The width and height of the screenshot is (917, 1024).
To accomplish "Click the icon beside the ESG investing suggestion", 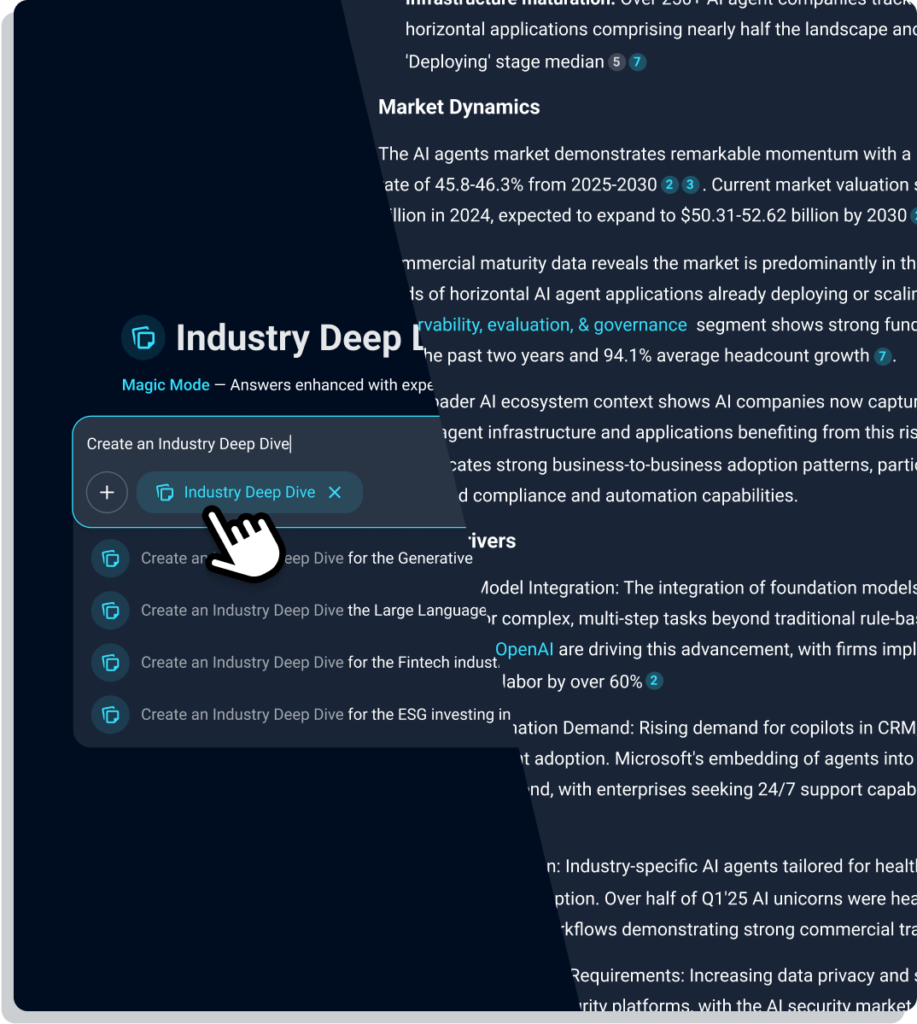I will tap(110, 714).
